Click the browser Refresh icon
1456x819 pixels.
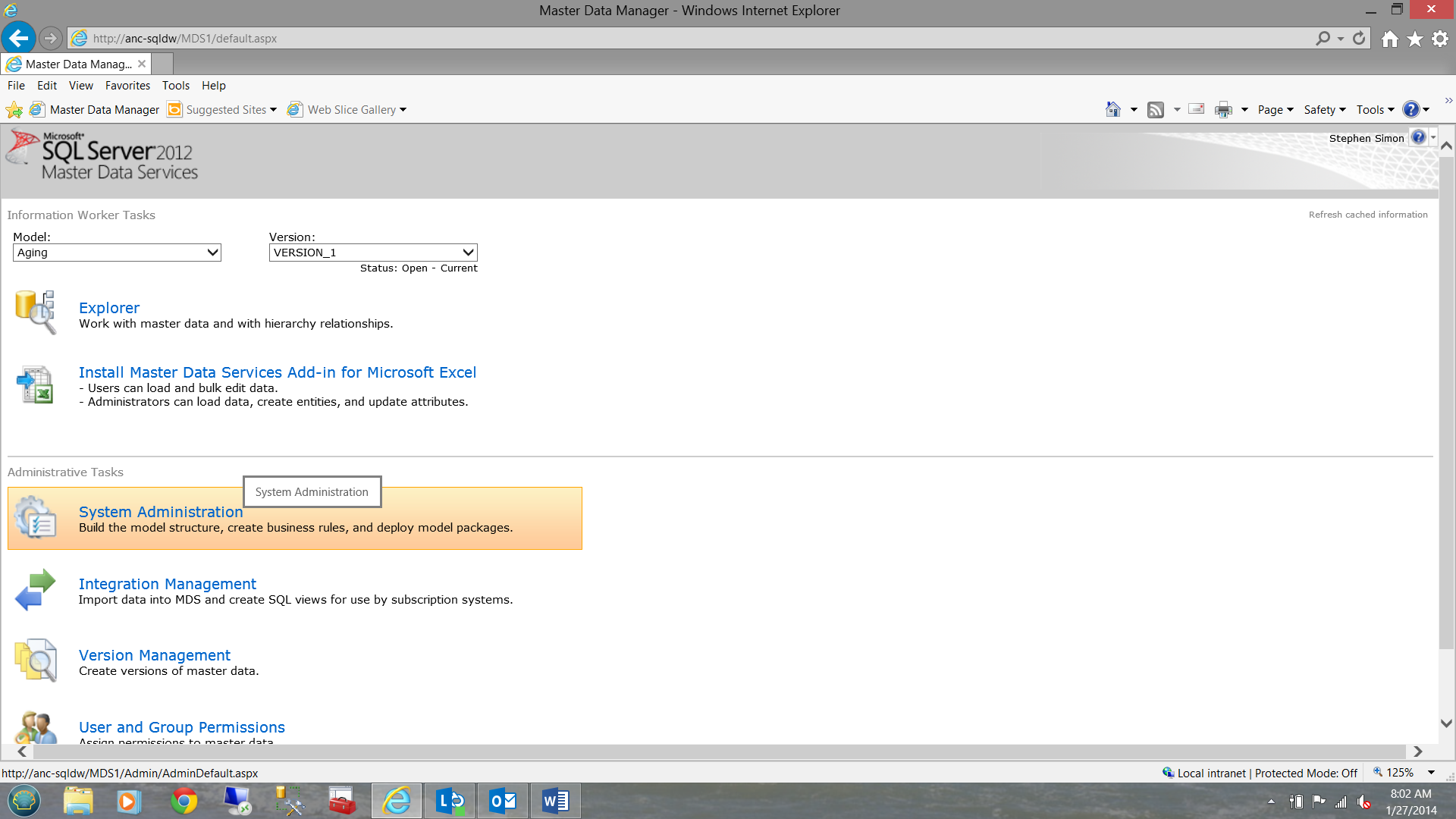coord(1359,38)
